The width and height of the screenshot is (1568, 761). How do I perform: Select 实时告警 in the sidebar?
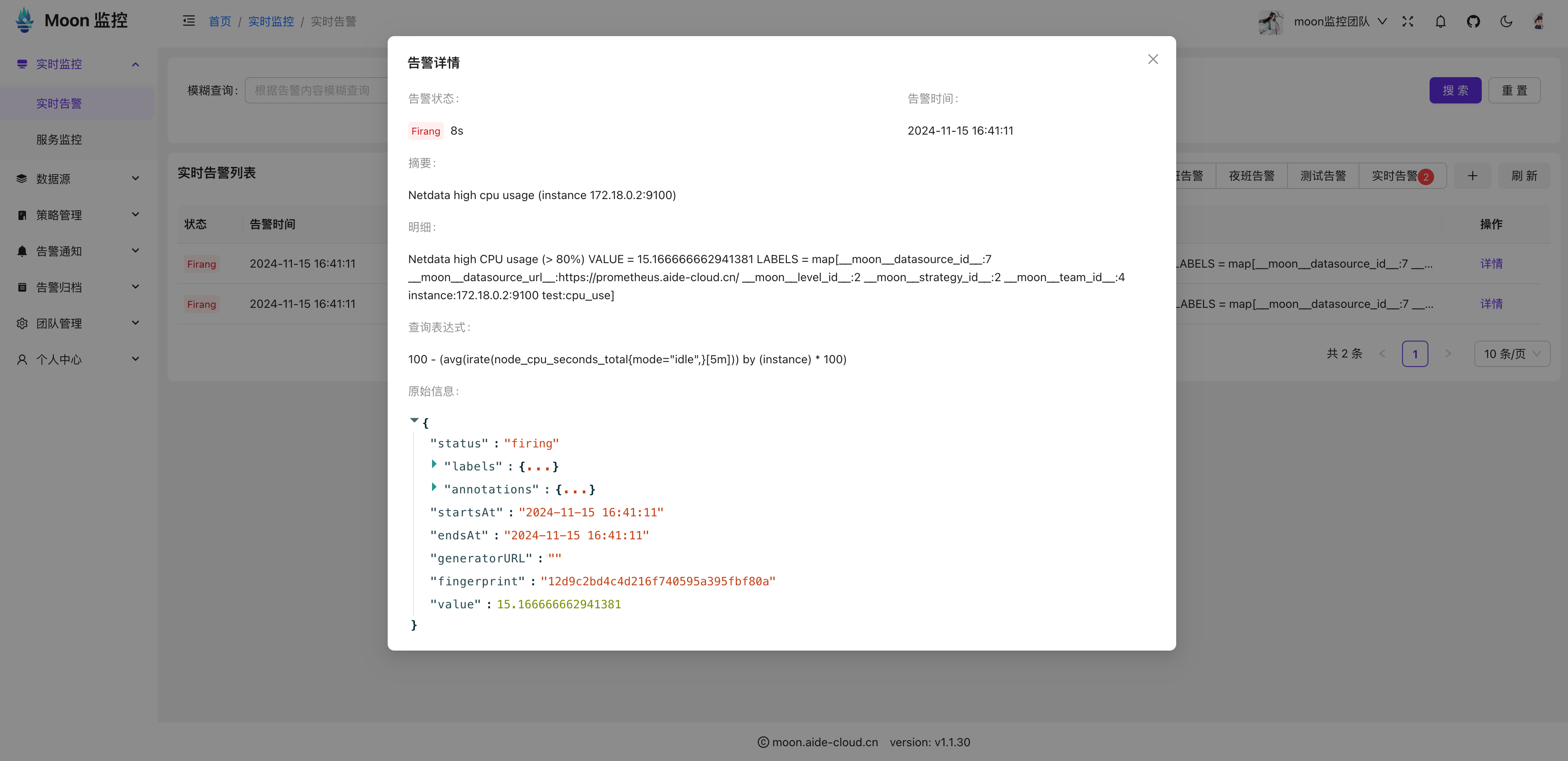(x=77, y=103)
